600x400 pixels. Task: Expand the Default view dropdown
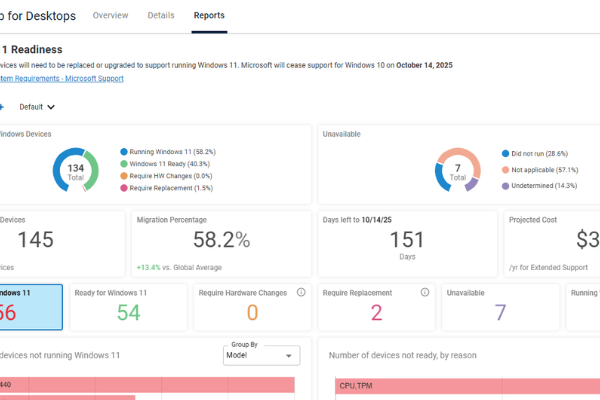coord(37,107)
